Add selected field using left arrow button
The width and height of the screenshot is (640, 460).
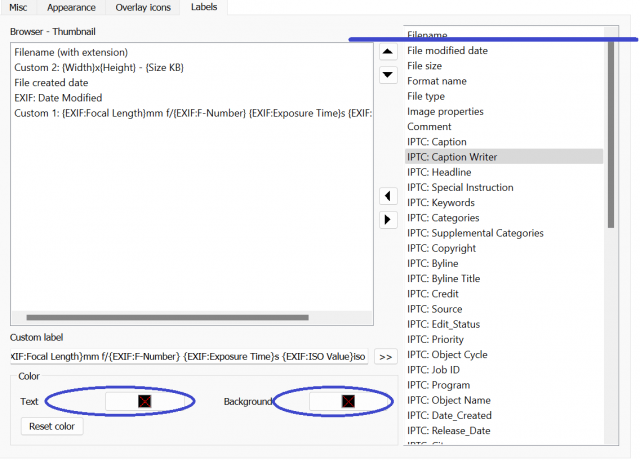click(x=388, y=196)
